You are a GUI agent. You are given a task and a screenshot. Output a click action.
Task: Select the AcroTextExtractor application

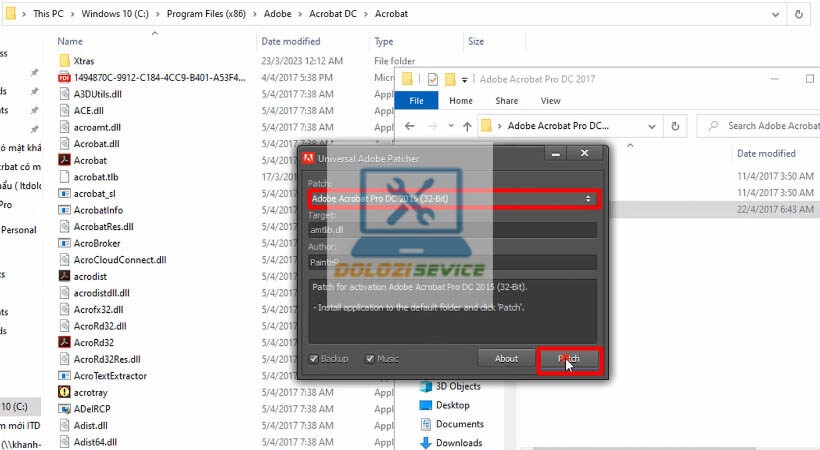102,376
